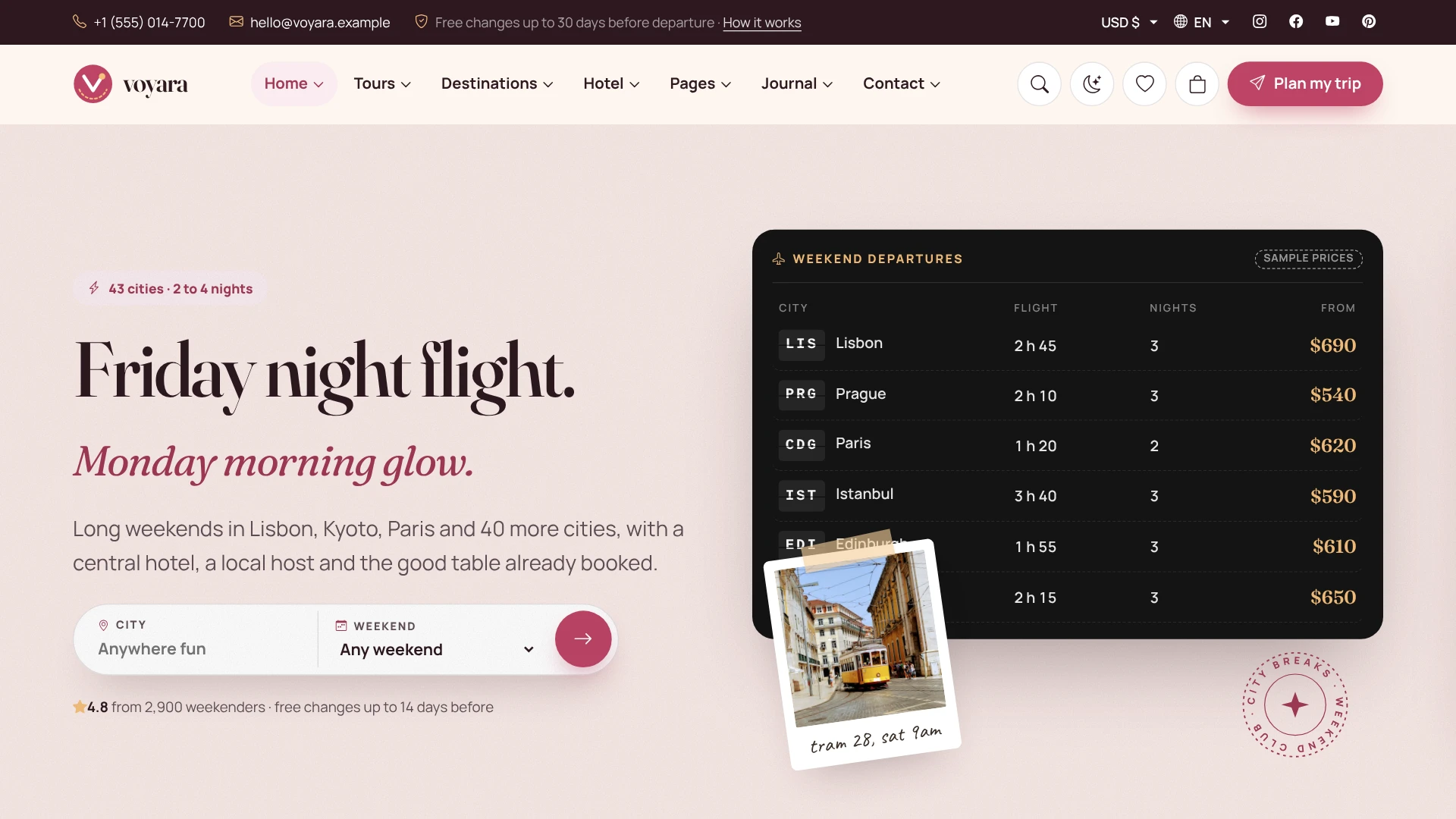Click the Voyara logo

tap(130, 83)
